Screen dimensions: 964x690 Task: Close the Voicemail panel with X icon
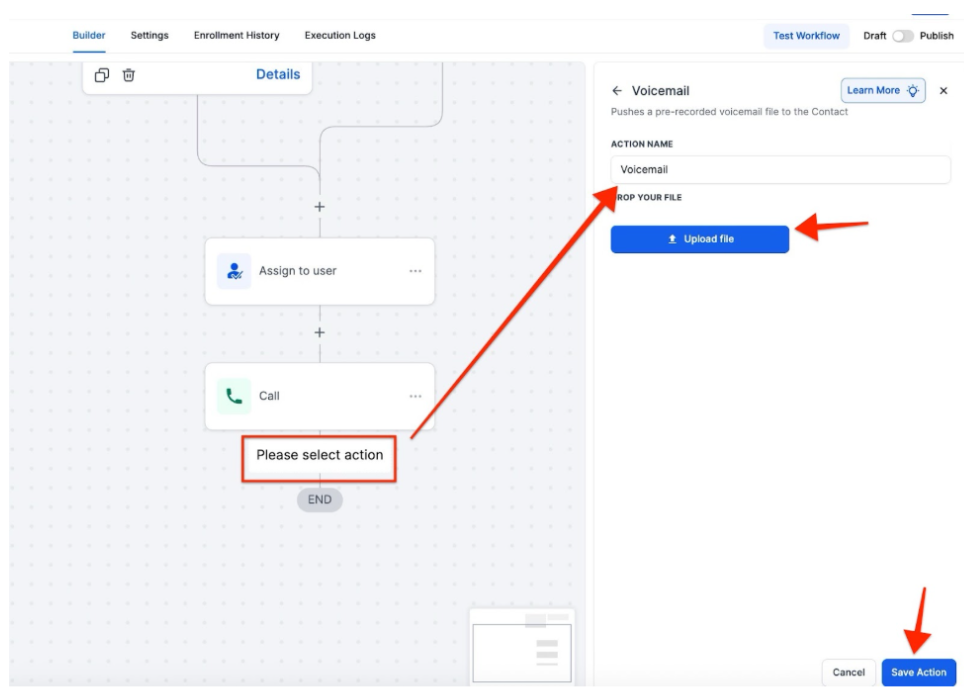pos(943,91)
